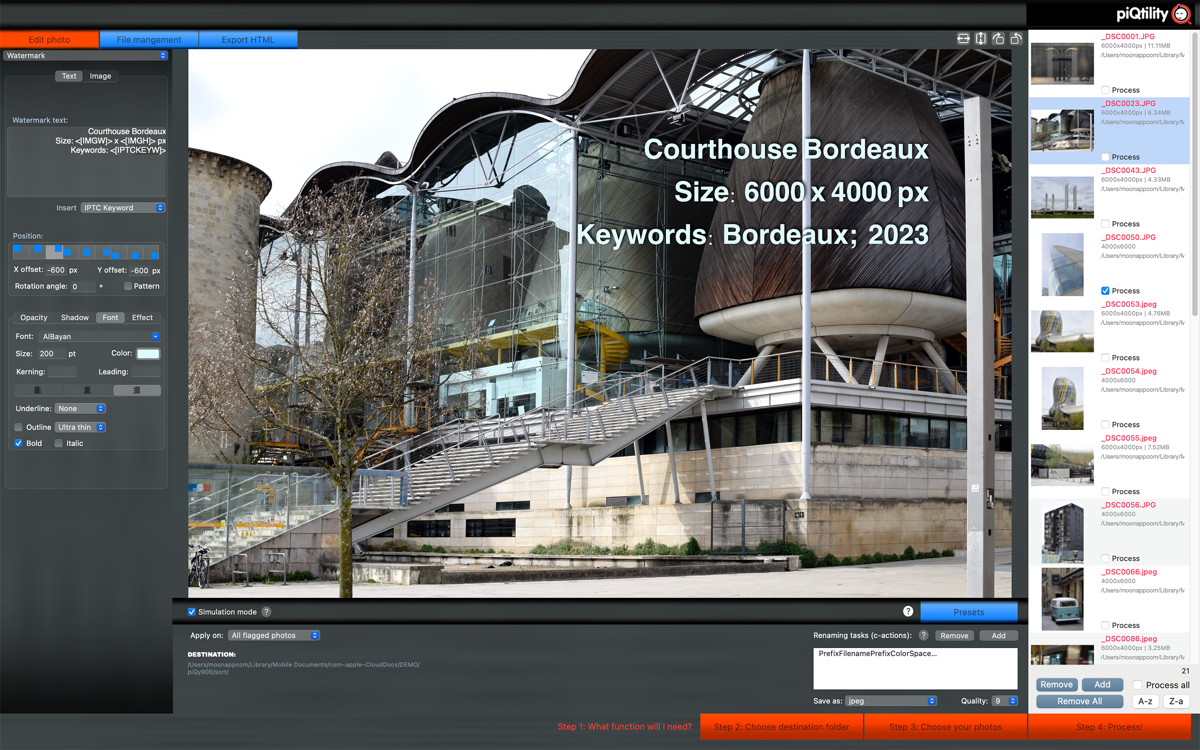Align watermark text center
The width and height of the screenshot is (1200, 750).
[87, 390]
